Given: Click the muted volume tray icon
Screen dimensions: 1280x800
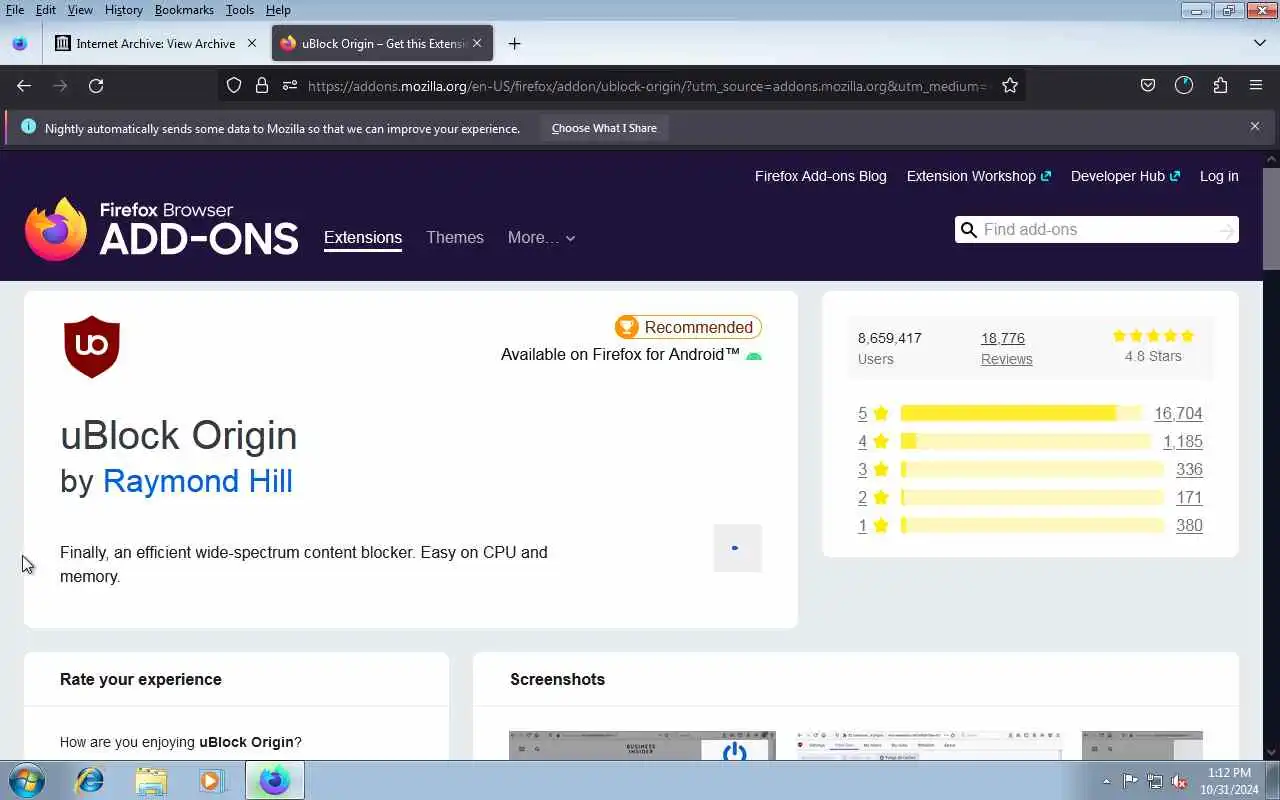Looking at the screenshot, I should click(1179, 781).
